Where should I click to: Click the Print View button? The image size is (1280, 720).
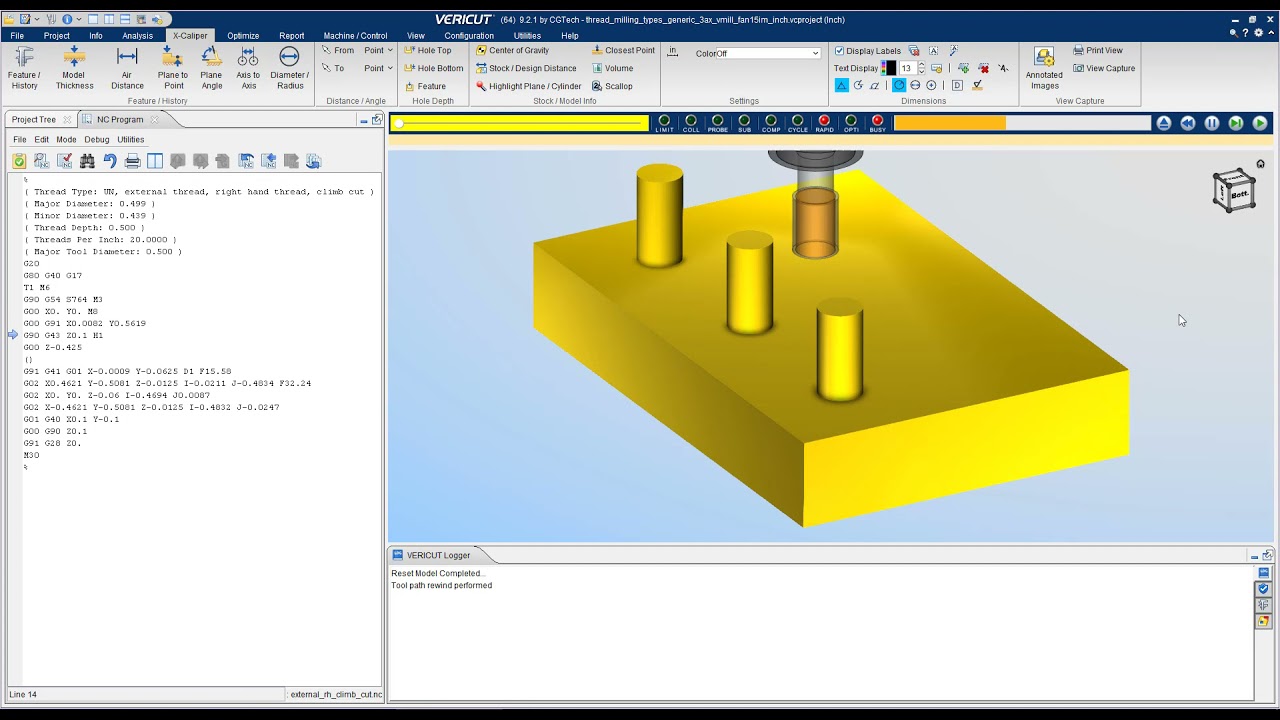[1097, 50]
